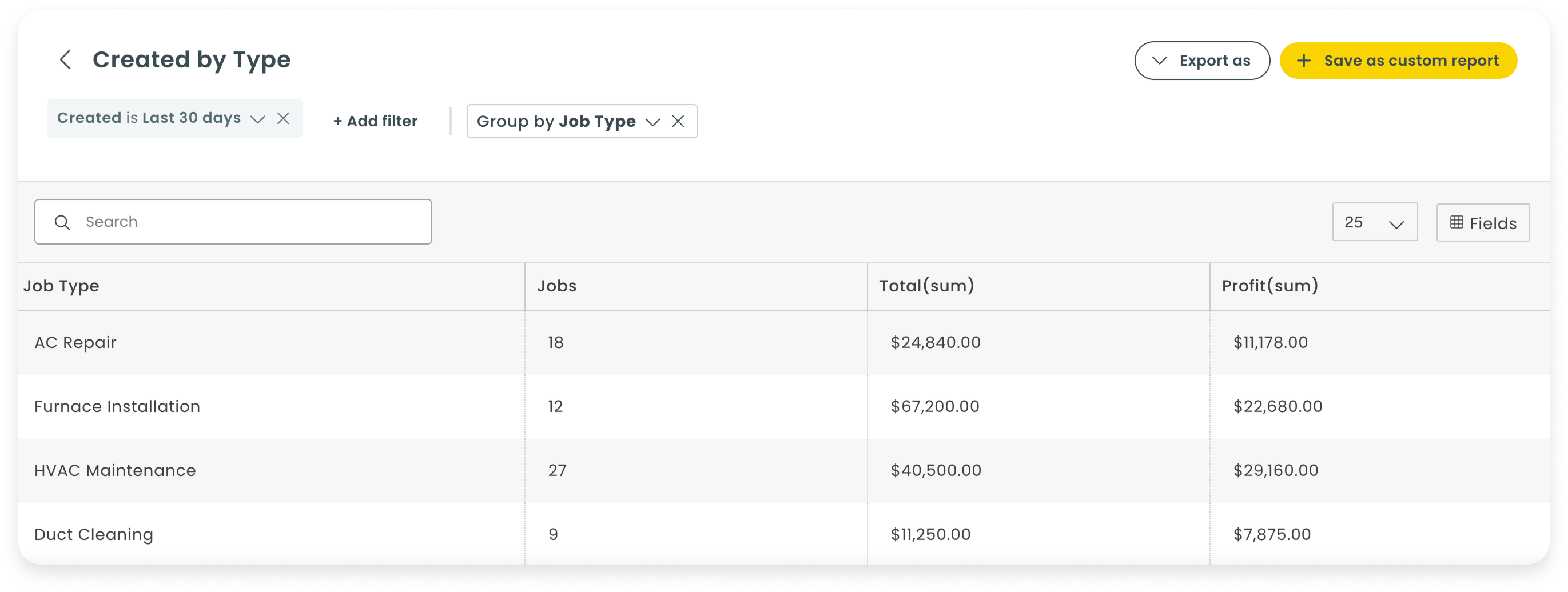The width and height of the screenshot is (1568, 592).
Task: Focus the Search input field
Action: [x=233, y=222]
